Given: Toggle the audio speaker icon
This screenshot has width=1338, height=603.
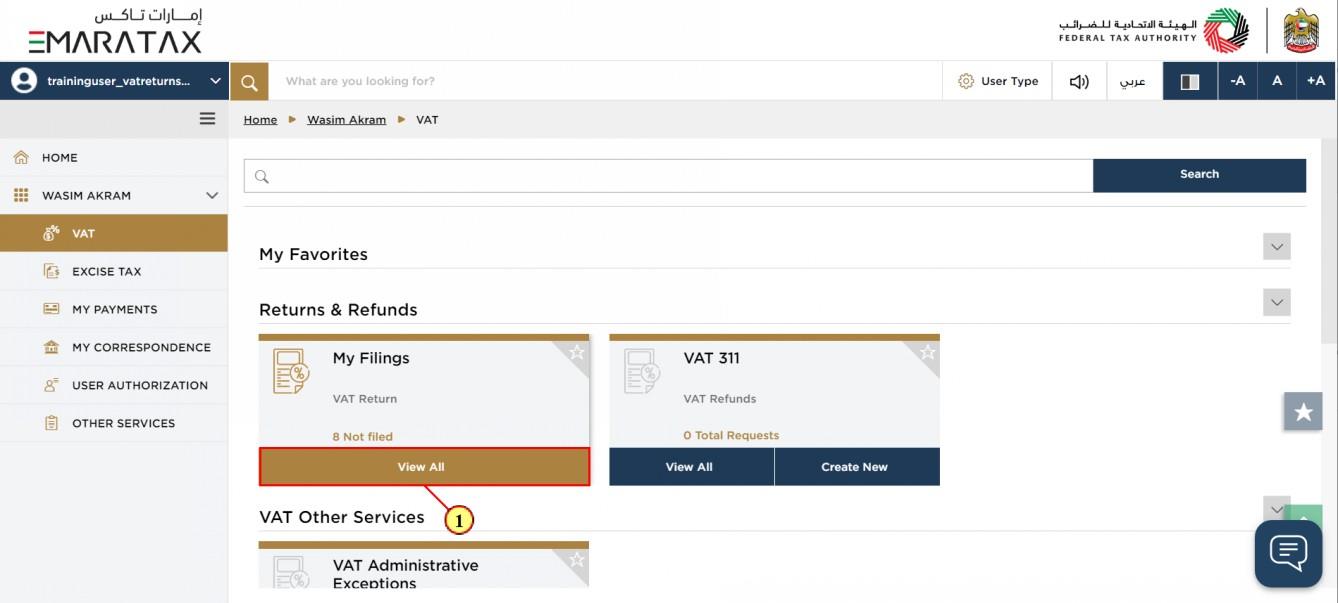Looking at the screenshot, I should click(1079, 81).
